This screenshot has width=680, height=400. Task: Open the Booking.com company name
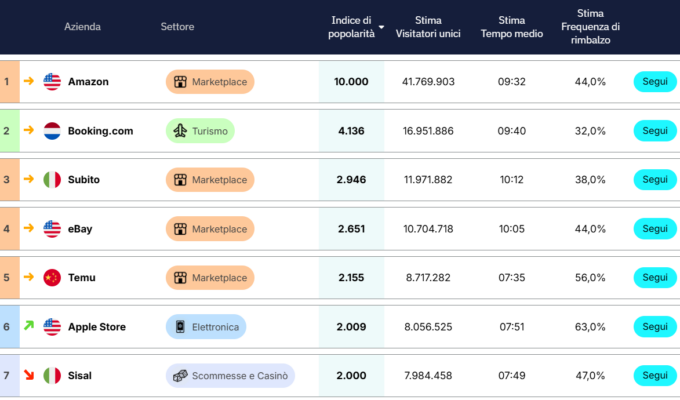(x=101, y=131)
